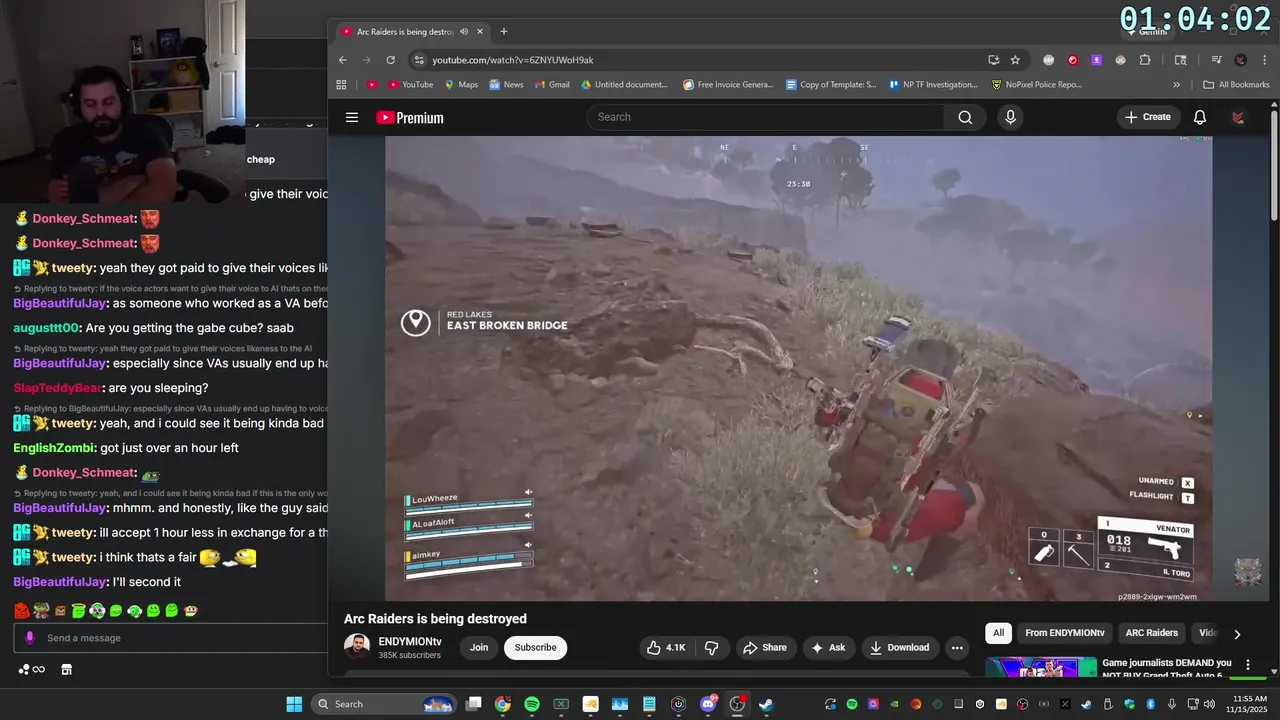The height and width of the screenshot is (720, 1280).
Task: Bookmark this page with the star
Action: click(x=1015, y=60)
